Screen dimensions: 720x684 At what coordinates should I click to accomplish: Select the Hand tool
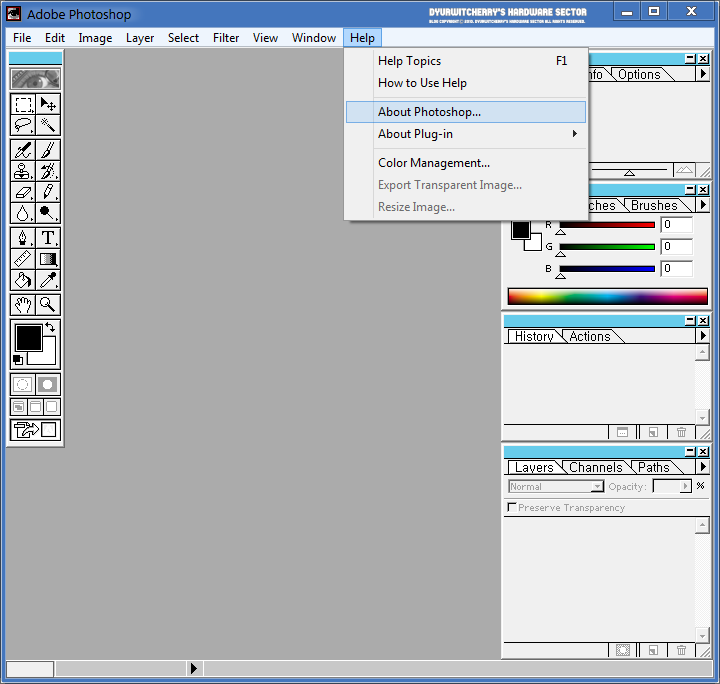coord(23,305)
